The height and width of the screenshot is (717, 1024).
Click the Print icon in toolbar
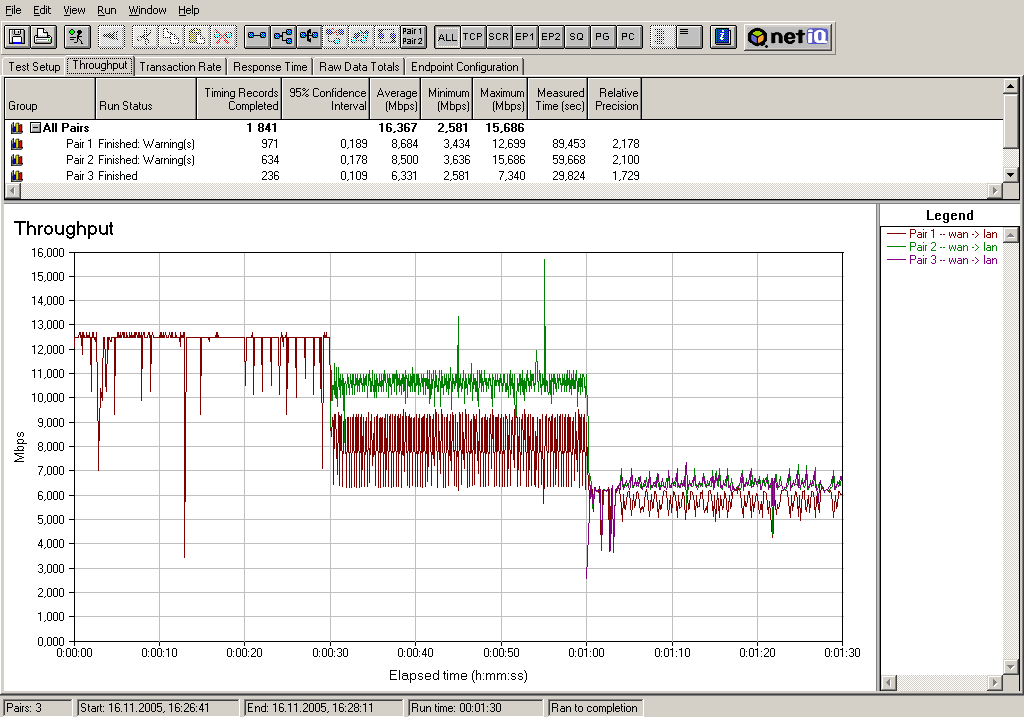click(x=42, y=37)
